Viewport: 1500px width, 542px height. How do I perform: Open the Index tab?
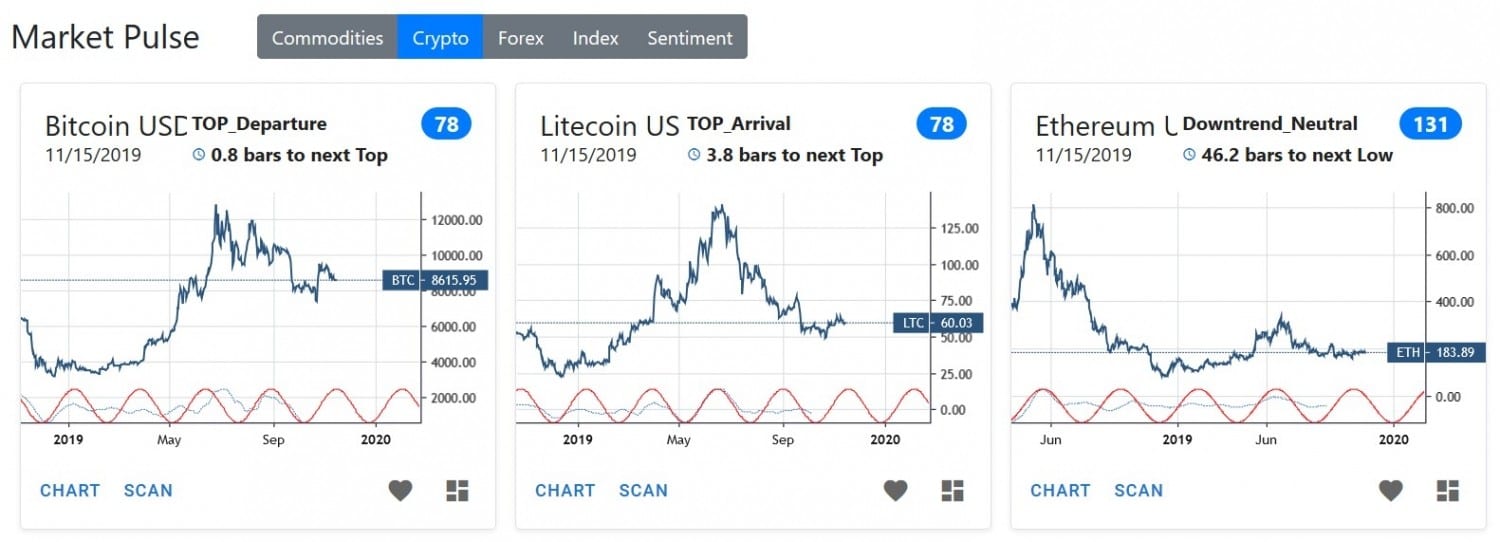[595, 38]
